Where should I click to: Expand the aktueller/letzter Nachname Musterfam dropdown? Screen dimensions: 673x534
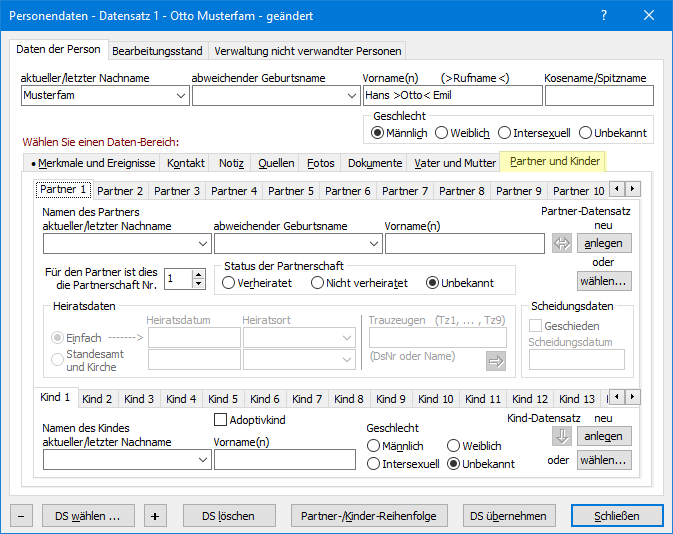[180, 96]
